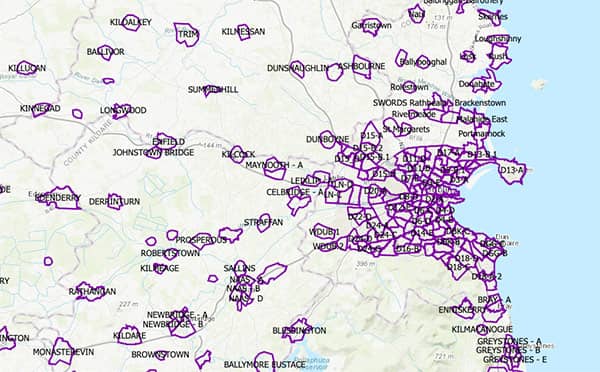Select the SALLINS elongated polygon
Image resolution: width=600 pixels, height=372 pixels.
click(272, 273)
